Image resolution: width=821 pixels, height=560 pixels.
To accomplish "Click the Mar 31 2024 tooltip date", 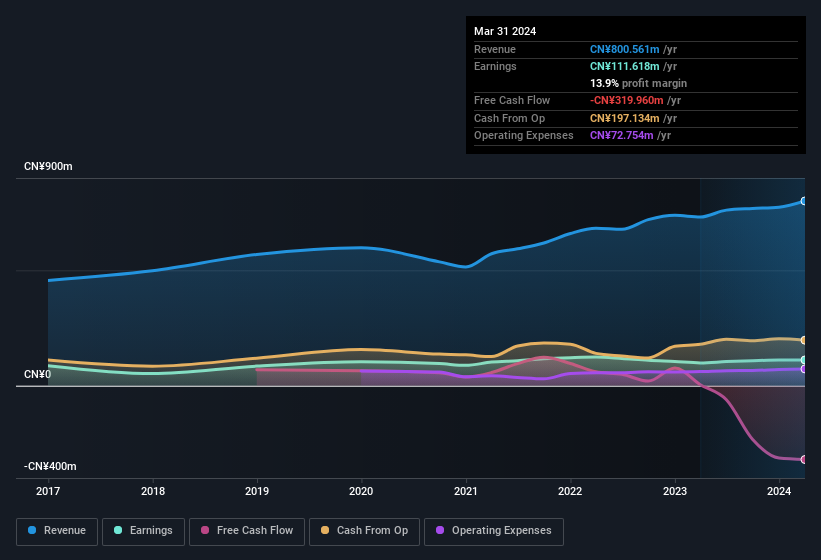I will click(x=505, y=31).
